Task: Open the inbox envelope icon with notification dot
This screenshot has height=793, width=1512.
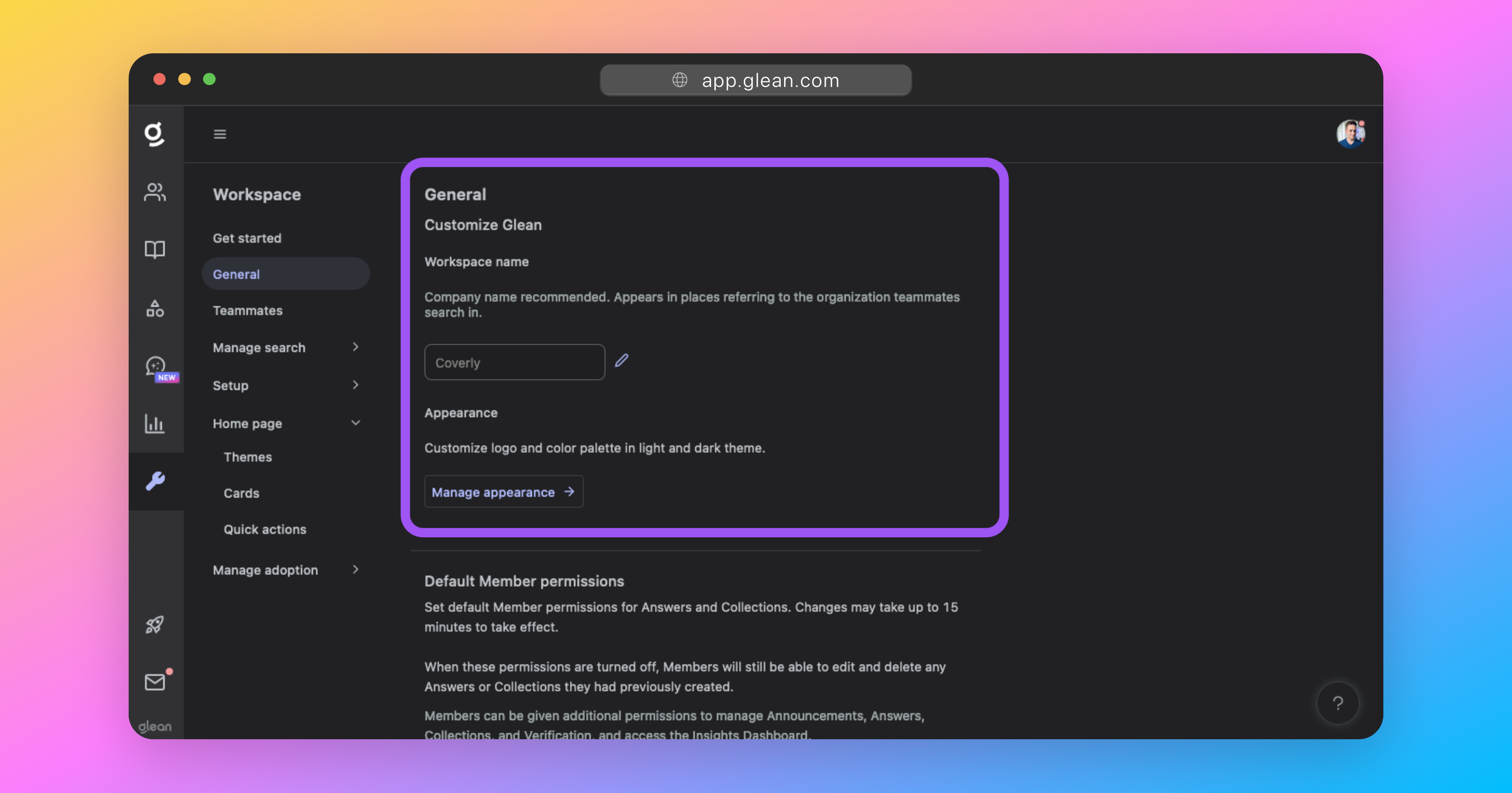Action: coord(155,682)
